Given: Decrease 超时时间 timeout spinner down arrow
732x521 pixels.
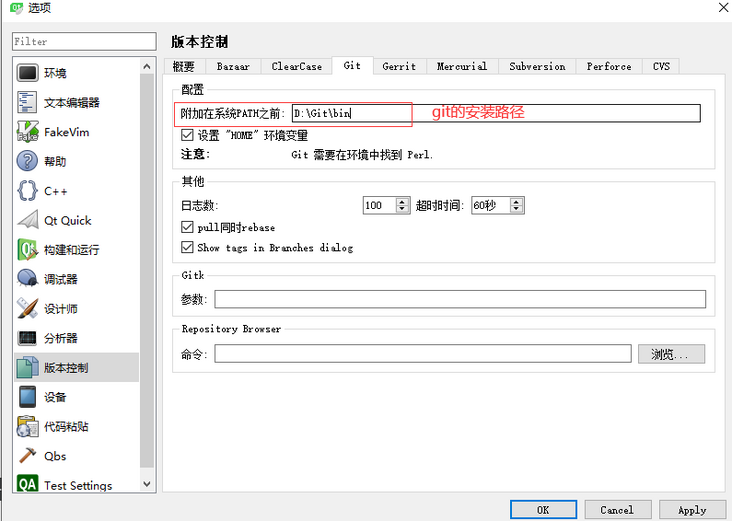Looking at the screenshot, I should pyautogui.click(x=516, y=209).
